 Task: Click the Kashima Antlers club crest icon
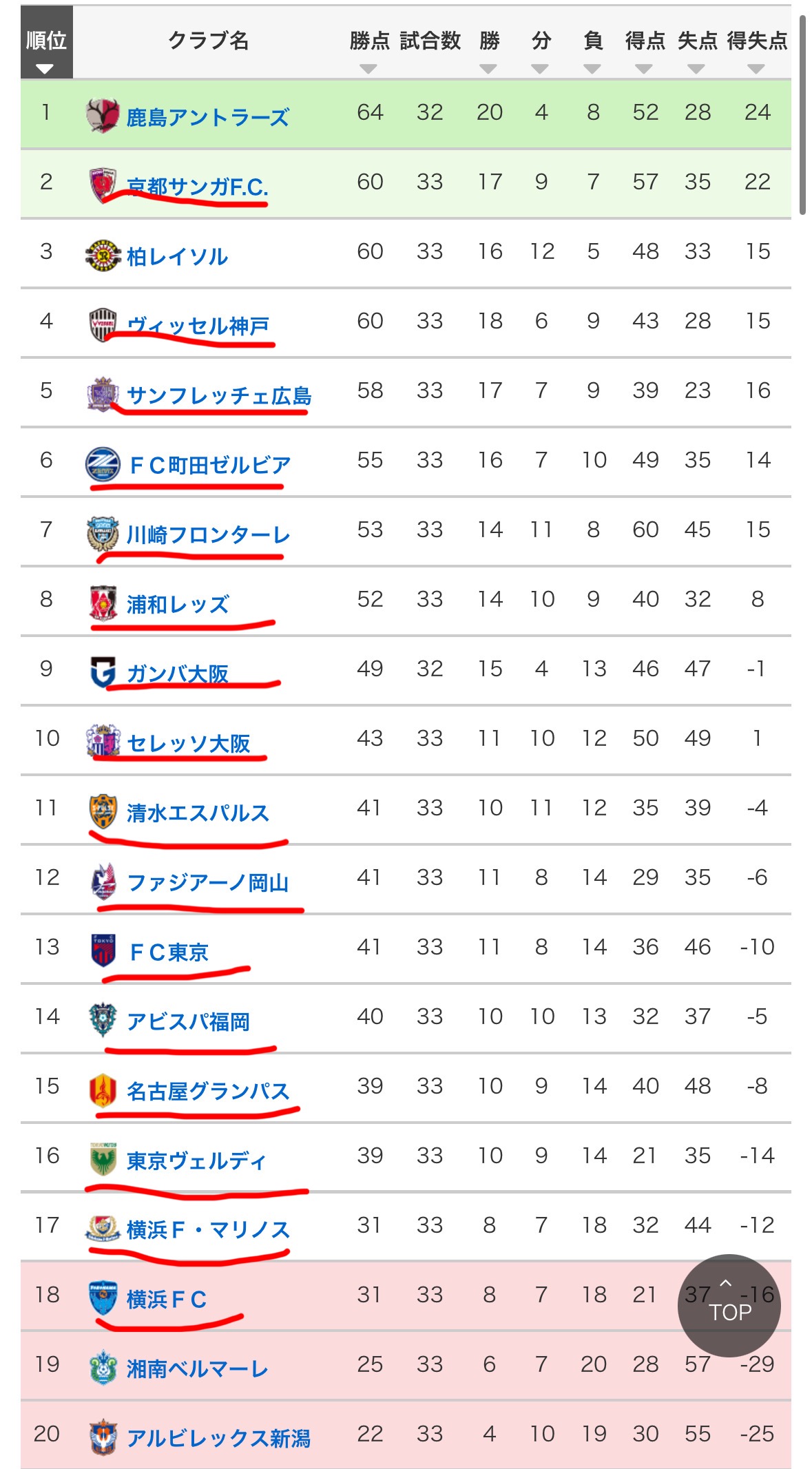tap(103, 115)
